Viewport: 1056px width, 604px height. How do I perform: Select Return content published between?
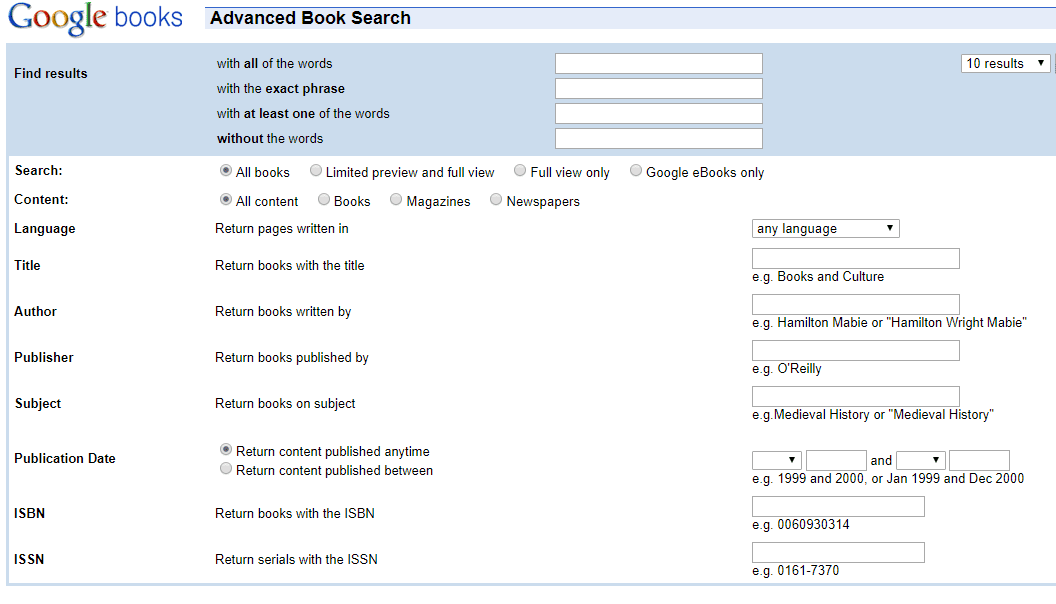[226, 469]
